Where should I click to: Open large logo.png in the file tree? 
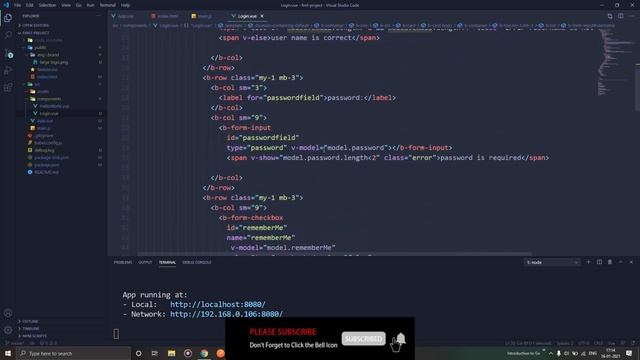click(54, 62)
